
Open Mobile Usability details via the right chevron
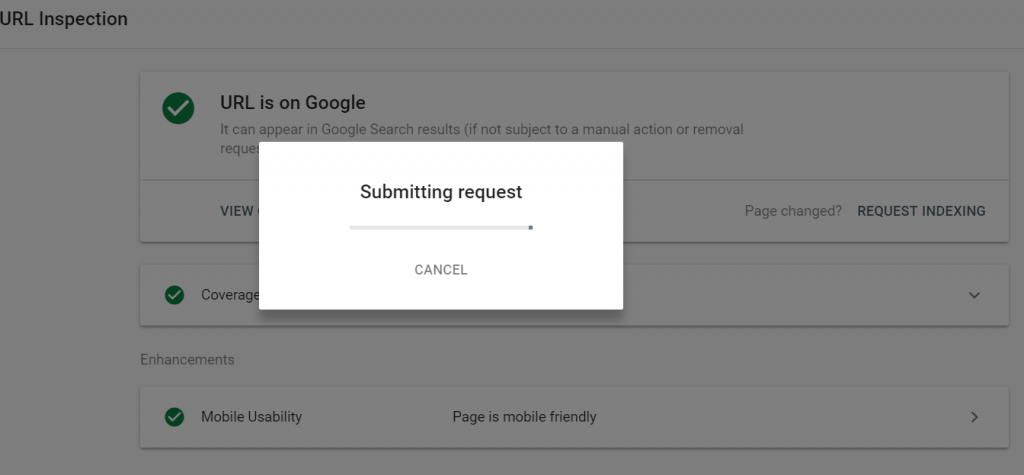point(974,417)
